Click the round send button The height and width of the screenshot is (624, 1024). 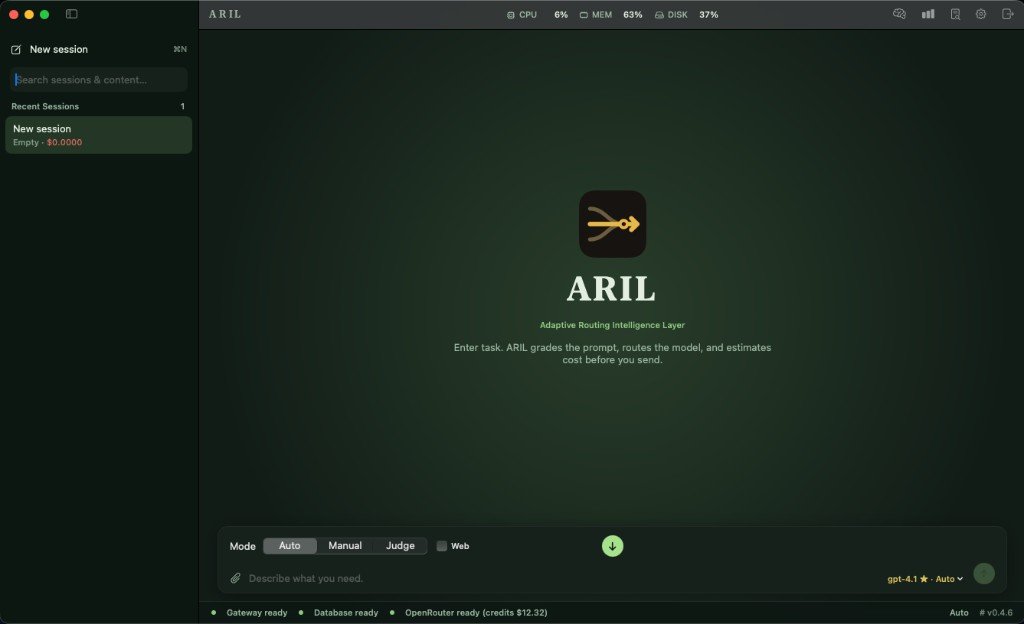click(984, 574)
